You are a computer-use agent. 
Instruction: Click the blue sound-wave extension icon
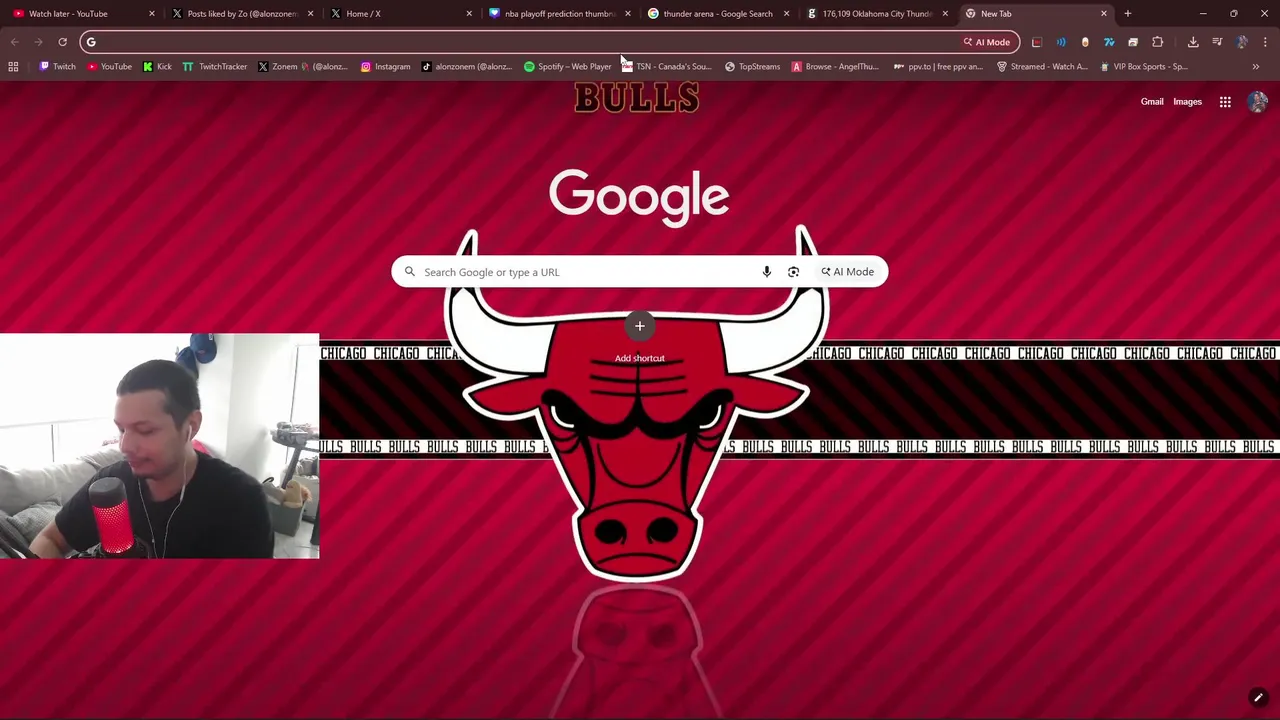[1061, 42]
